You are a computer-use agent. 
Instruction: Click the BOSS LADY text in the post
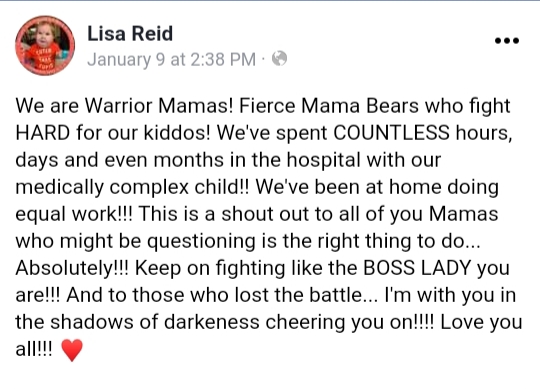(x=417, y=267)
